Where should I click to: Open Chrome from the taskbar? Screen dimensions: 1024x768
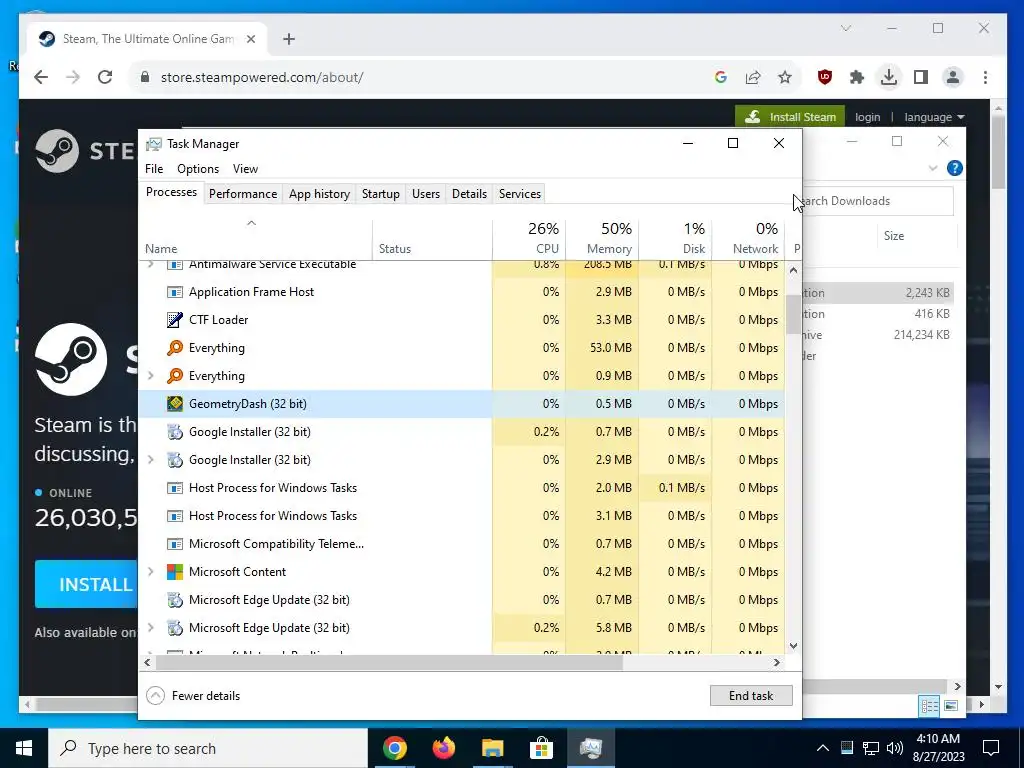coord(394,748)
